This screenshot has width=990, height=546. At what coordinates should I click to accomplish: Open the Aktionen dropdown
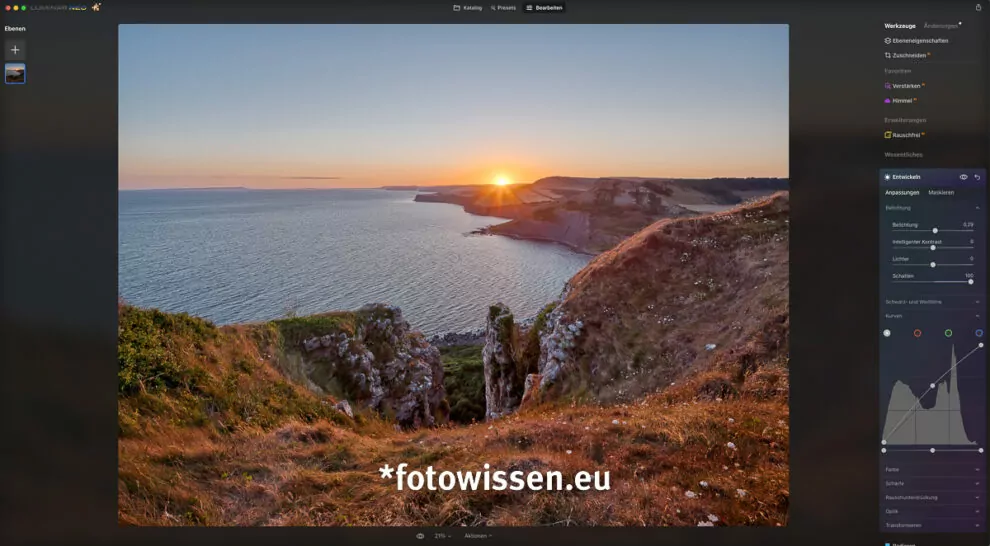(478, 536)
